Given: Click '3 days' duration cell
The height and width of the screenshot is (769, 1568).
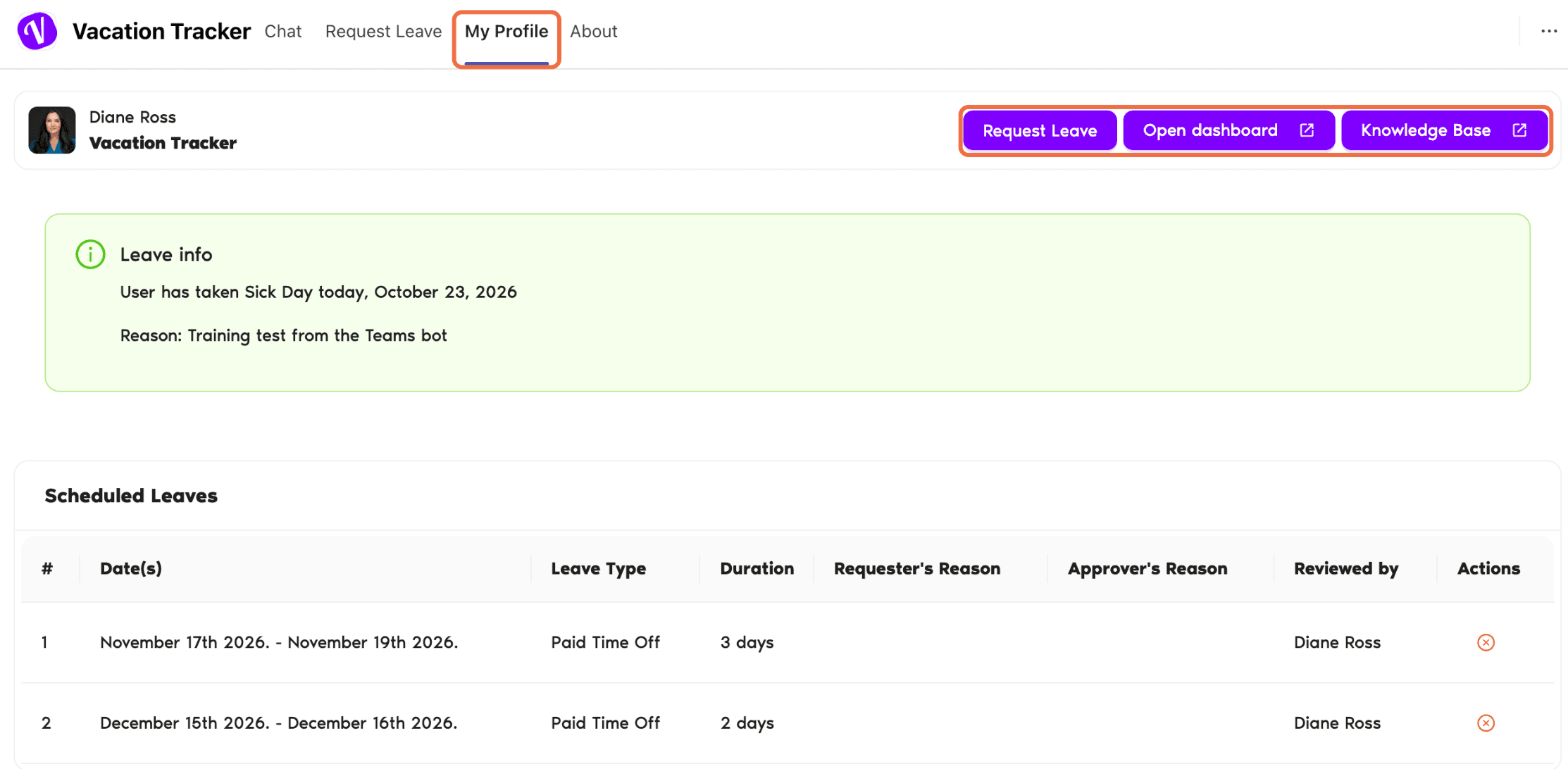Looking at the screenshot, I should coord(747,642).
